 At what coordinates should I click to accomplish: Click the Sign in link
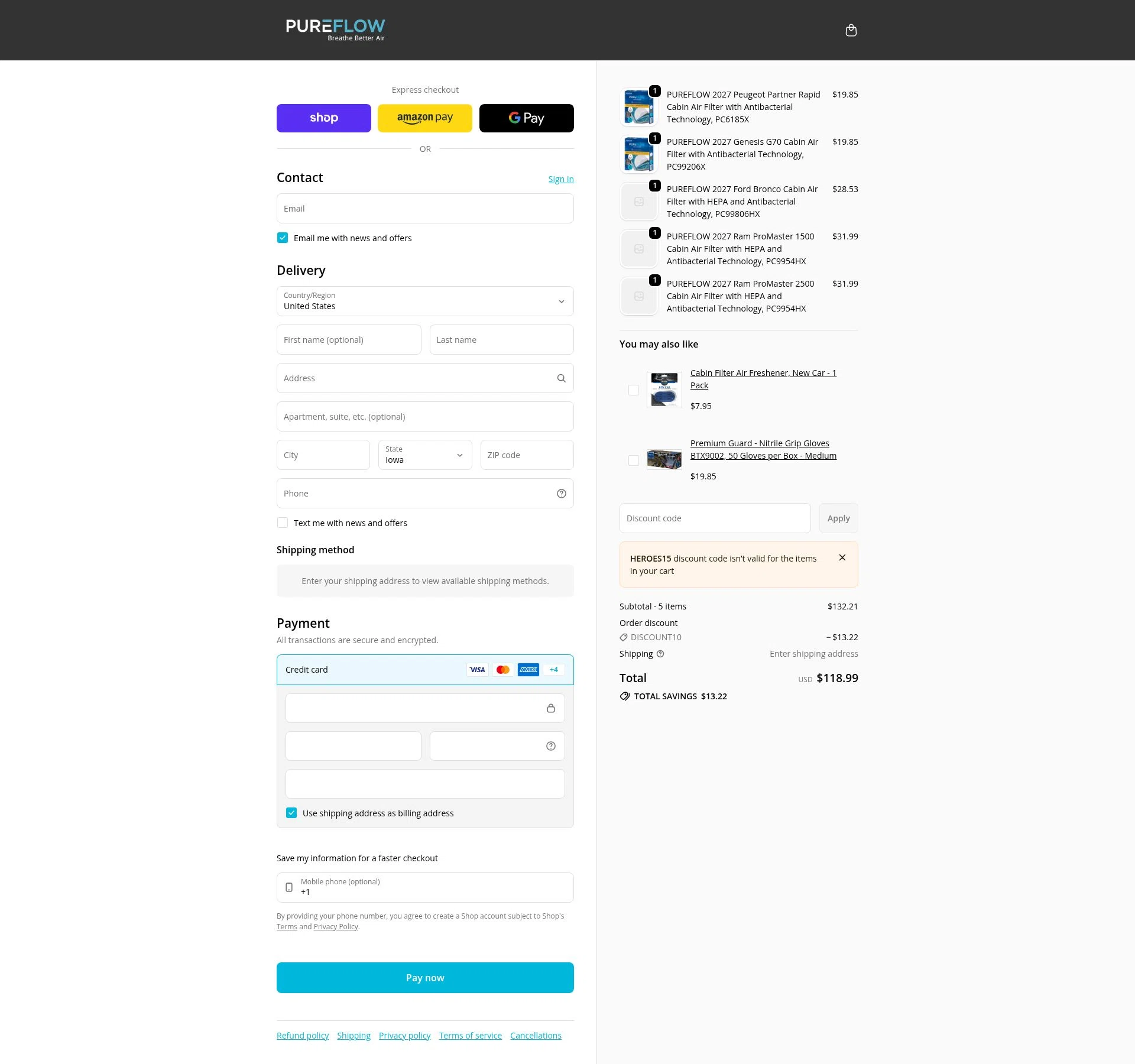(x=560, y=179)
